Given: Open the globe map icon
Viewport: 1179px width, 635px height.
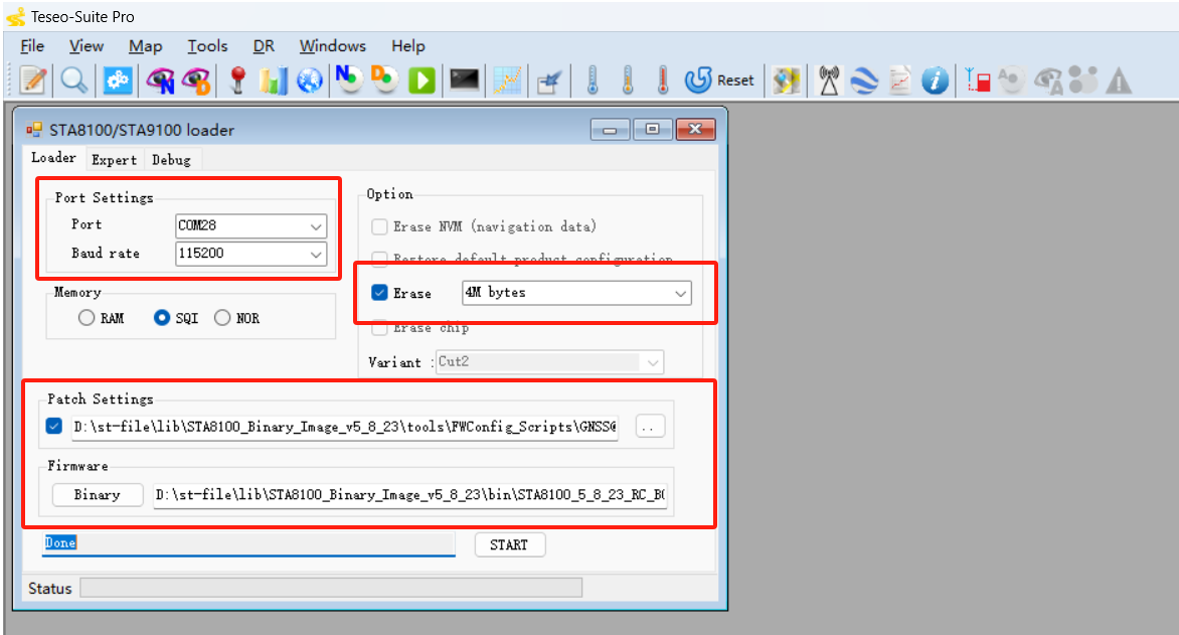Looking at the screenshot, I should pos(310,80).
